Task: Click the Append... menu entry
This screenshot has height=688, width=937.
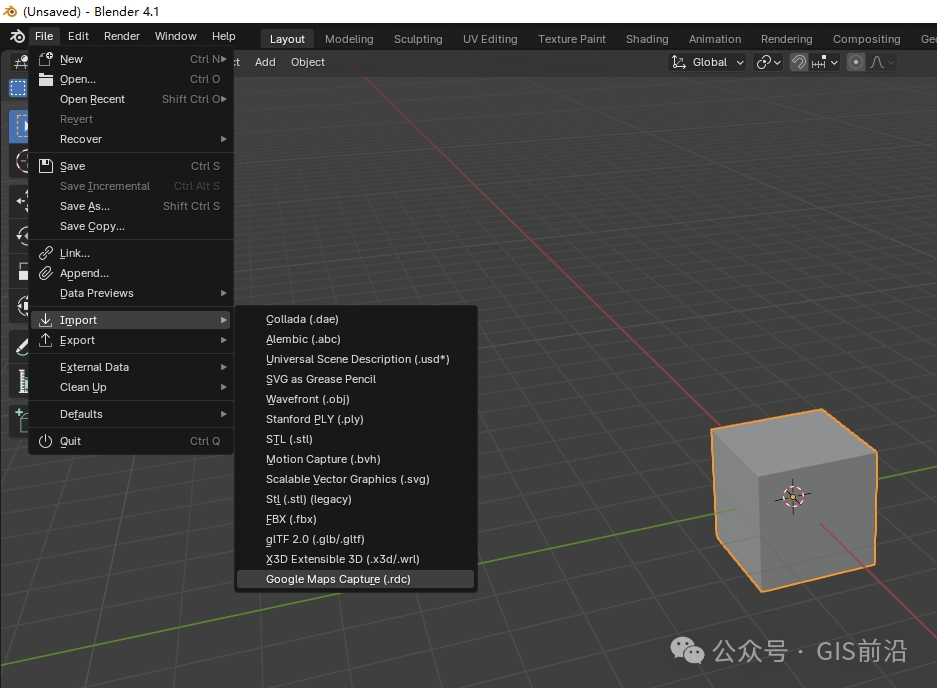Action: click(131, 273)
